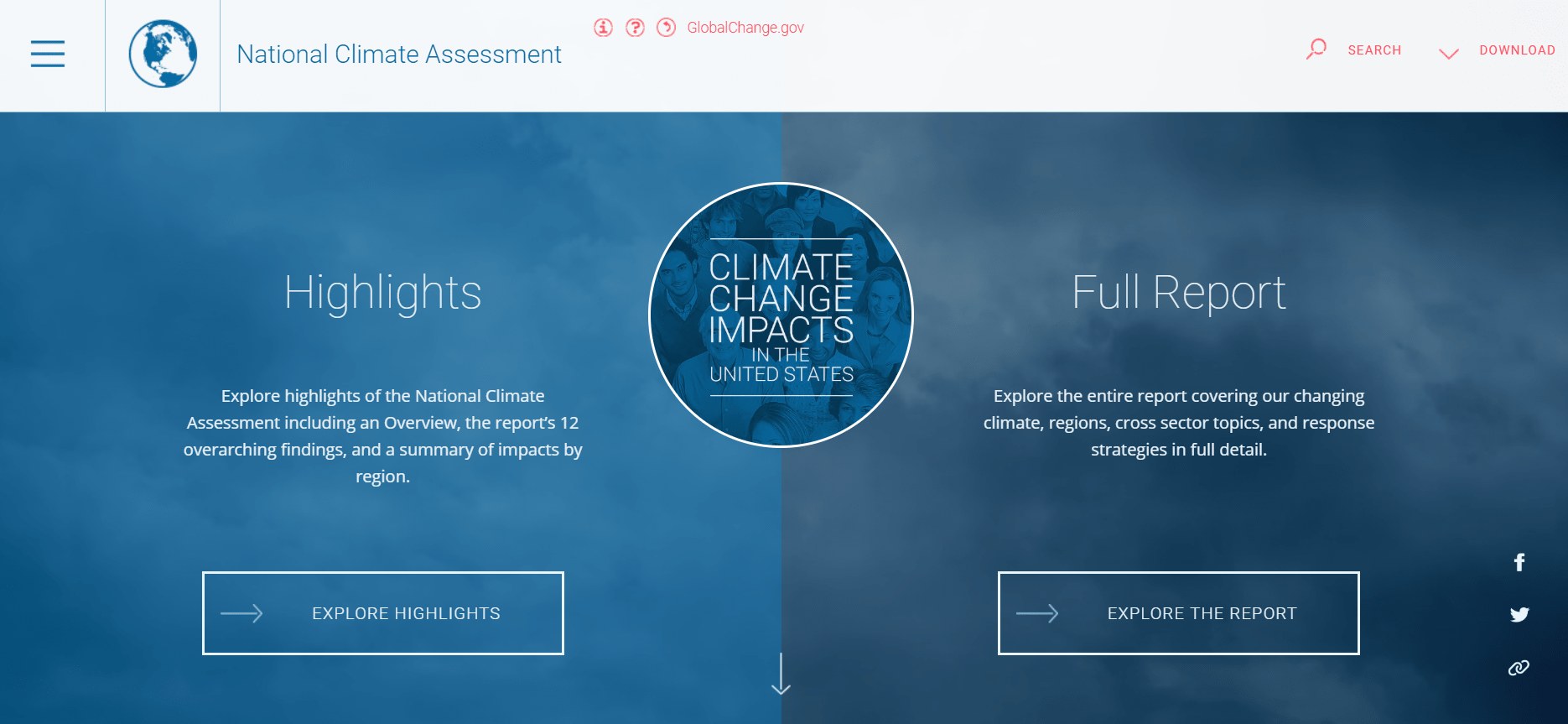This screenshot has width=1568, height=724.
Task: Click the SEARCH menu item
Action: pos(1374,50)
